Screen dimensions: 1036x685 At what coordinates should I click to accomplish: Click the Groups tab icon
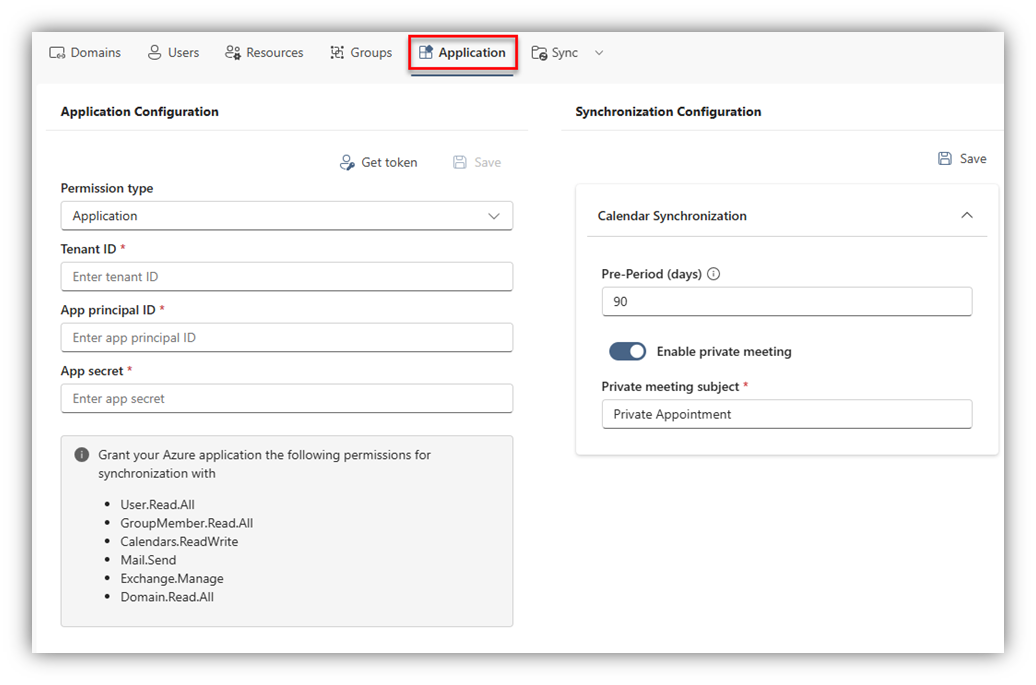337,53
